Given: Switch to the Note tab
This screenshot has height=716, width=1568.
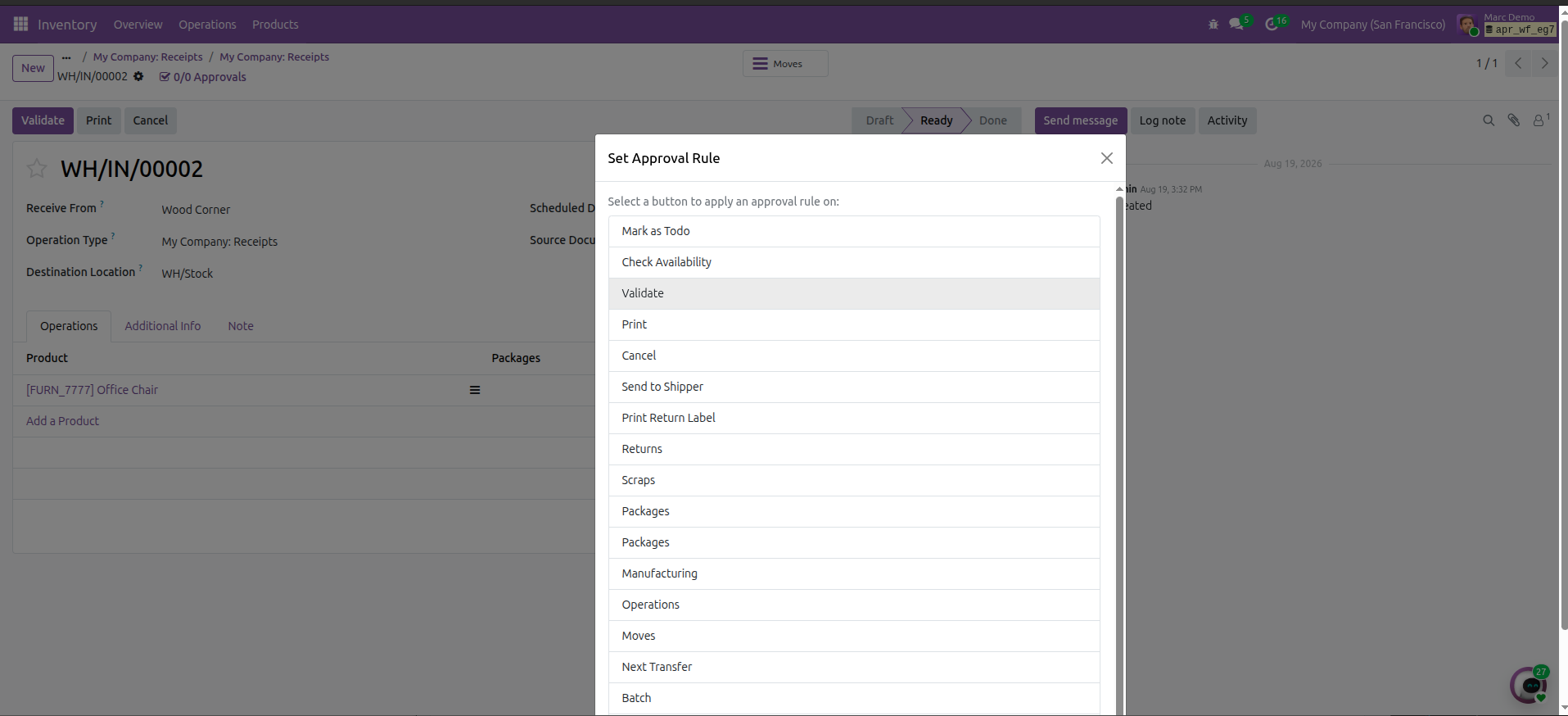Looking at the screenshot, I should [241, 326].
